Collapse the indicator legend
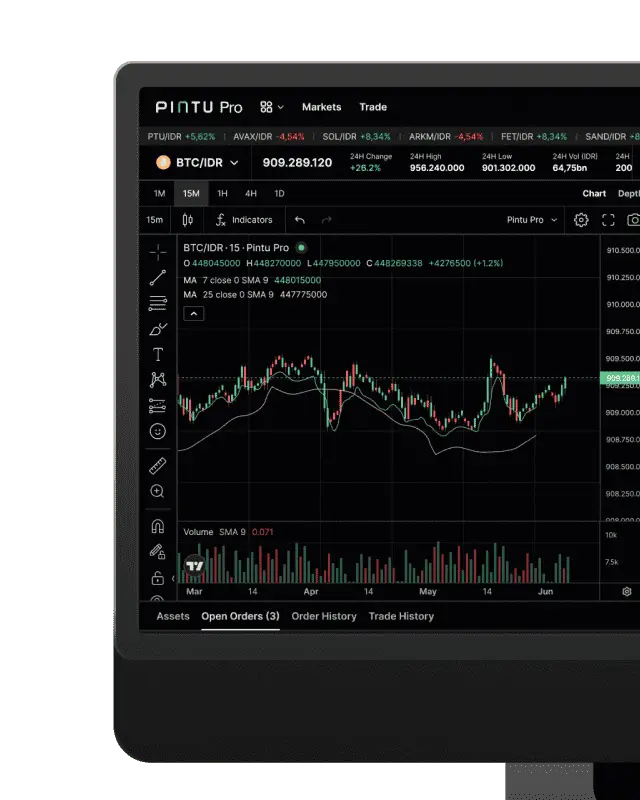Image resolution: width=640 pixels, height=800 pixels. 193,313
